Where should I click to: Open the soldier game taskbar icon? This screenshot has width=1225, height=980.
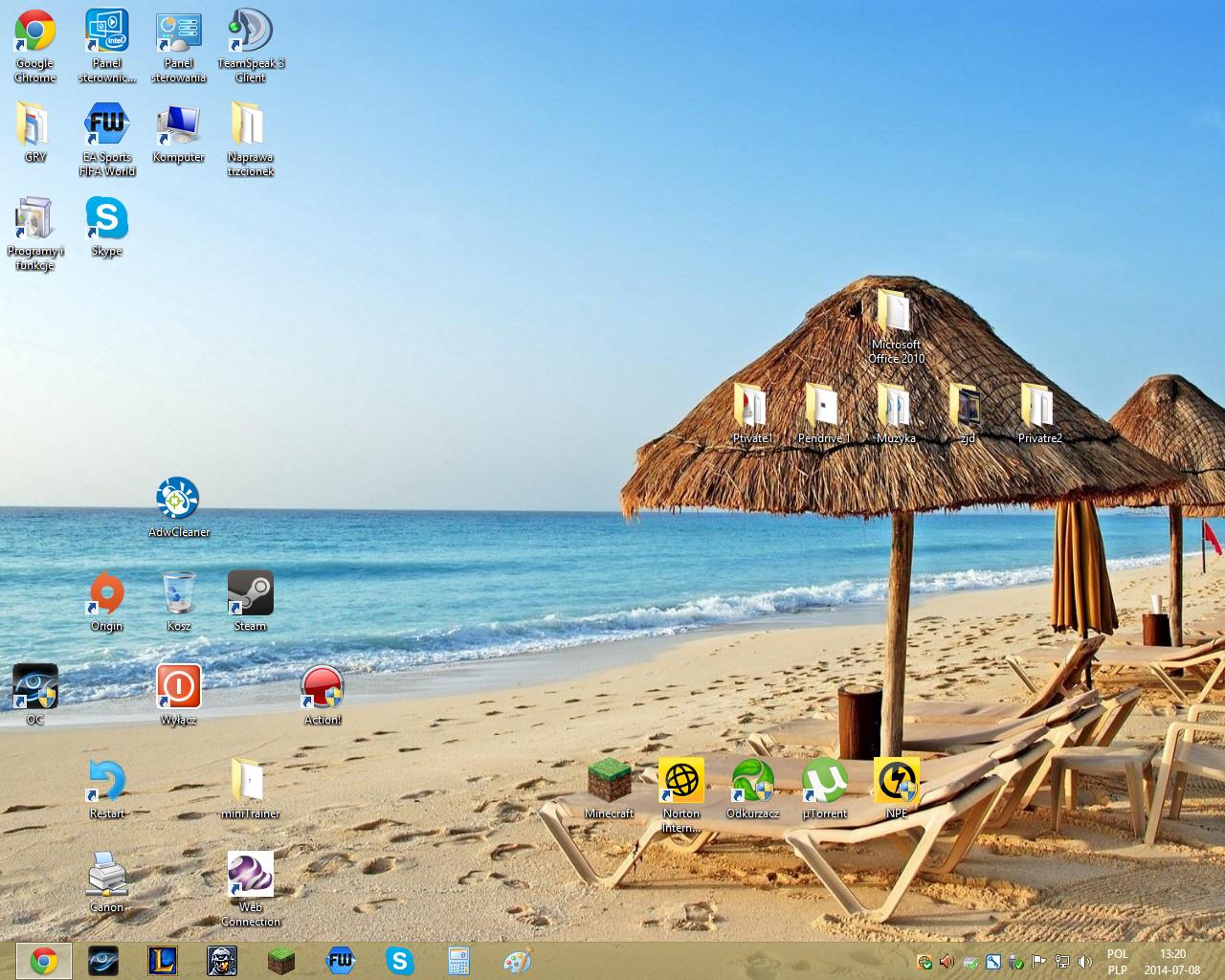coord(222,961)
